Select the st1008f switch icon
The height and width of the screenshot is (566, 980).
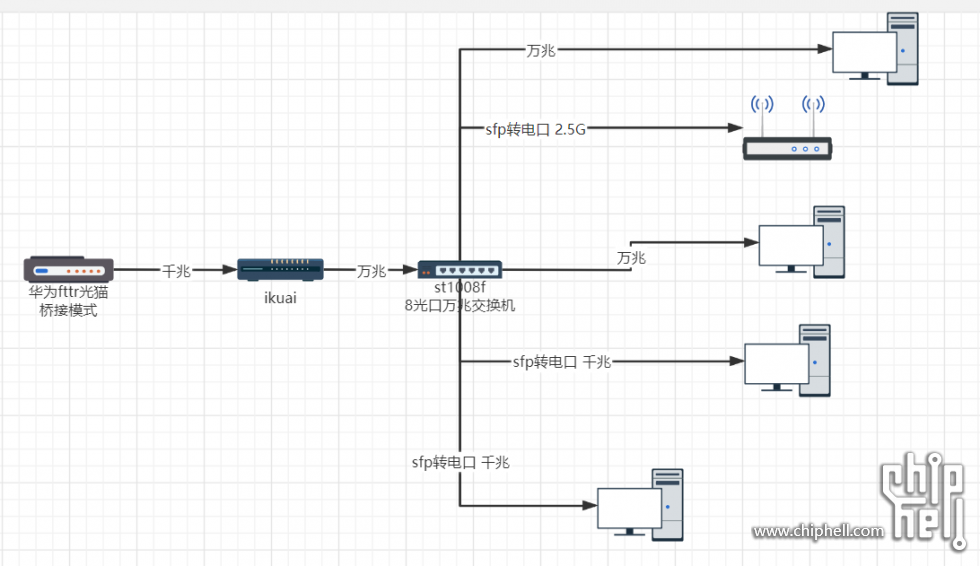(459, 270)
